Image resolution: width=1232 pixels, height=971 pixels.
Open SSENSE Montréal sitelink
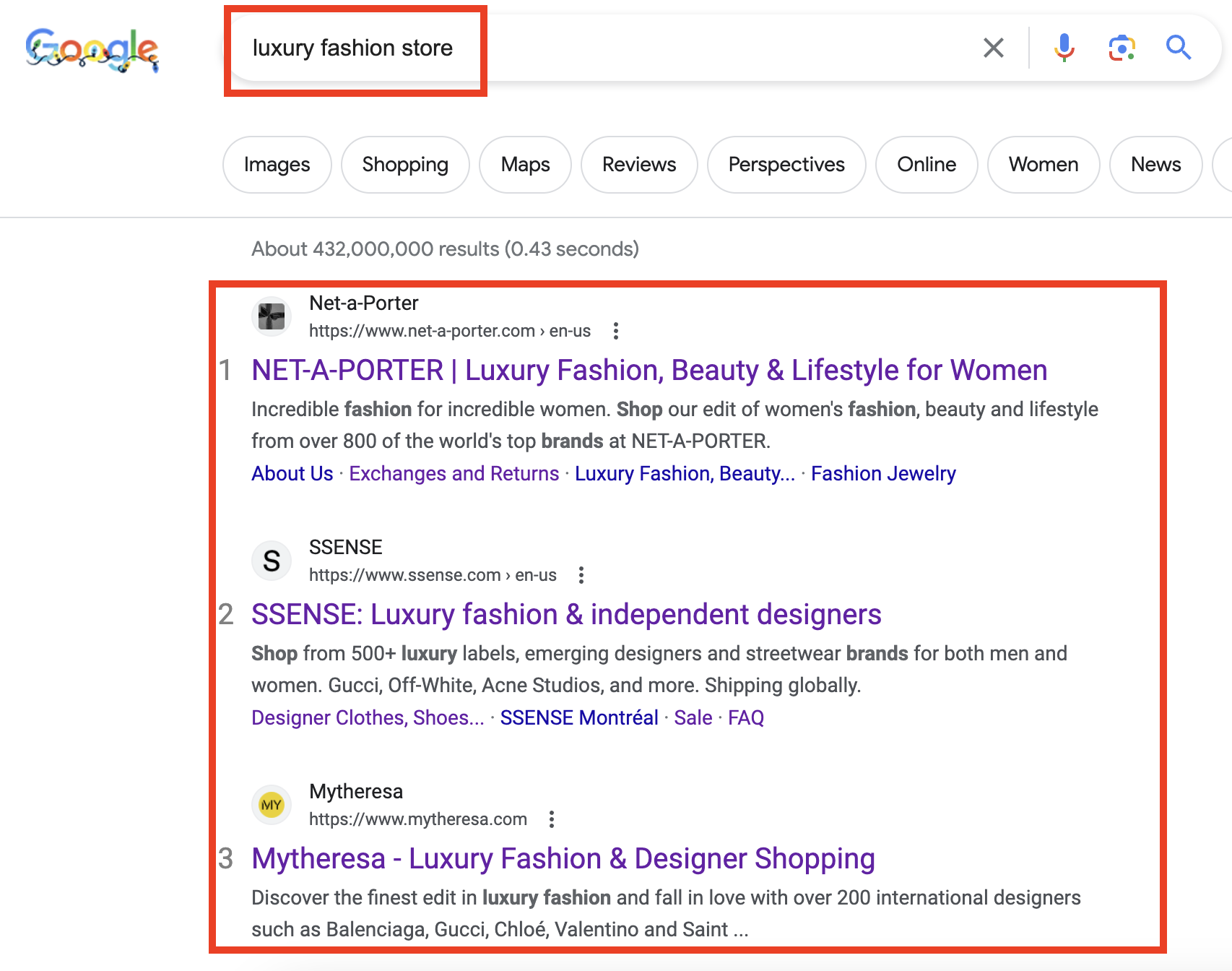(579, 717)
